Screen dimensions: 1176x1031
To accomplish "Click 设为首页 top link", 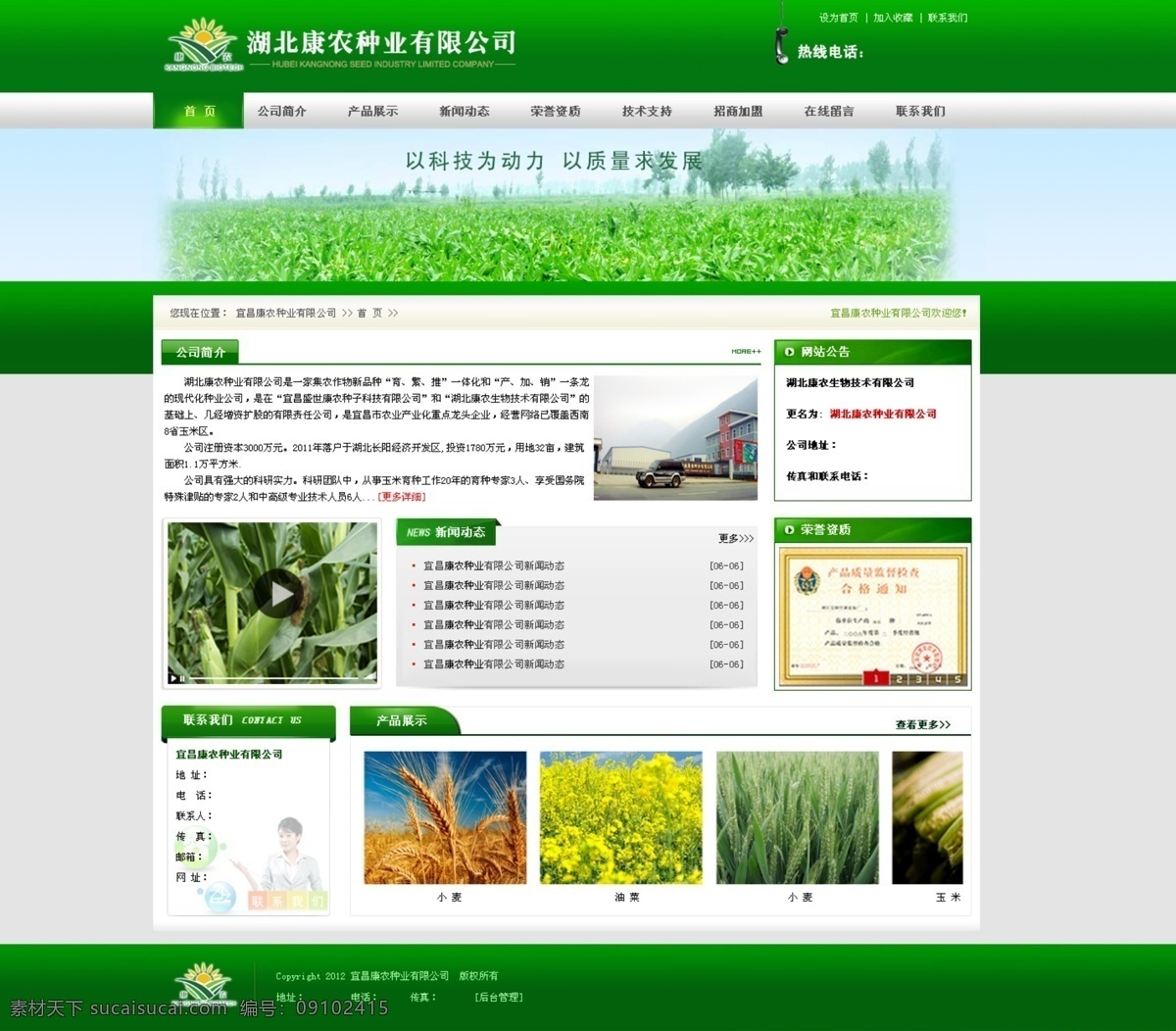I will click(x=839, y=18).
